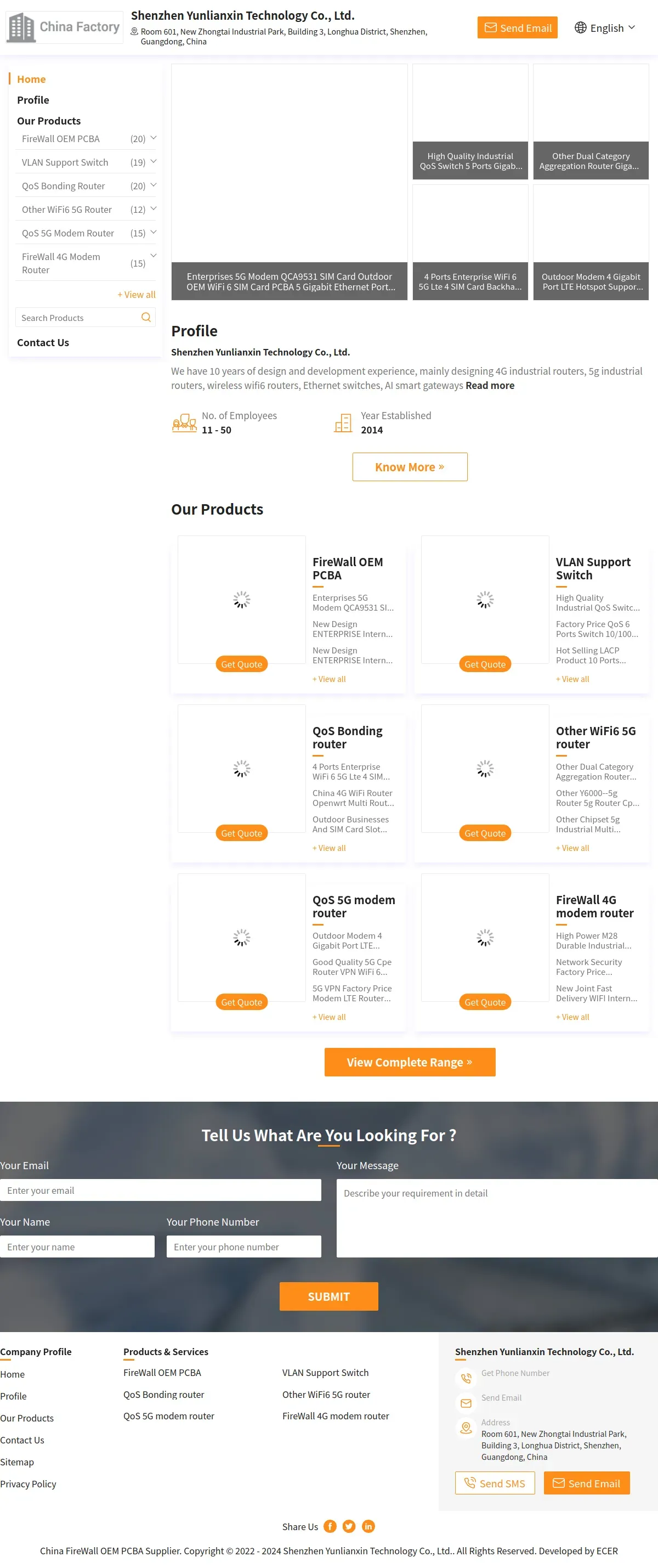Click ECER developer link in footer

click(x=607, y=1551)
